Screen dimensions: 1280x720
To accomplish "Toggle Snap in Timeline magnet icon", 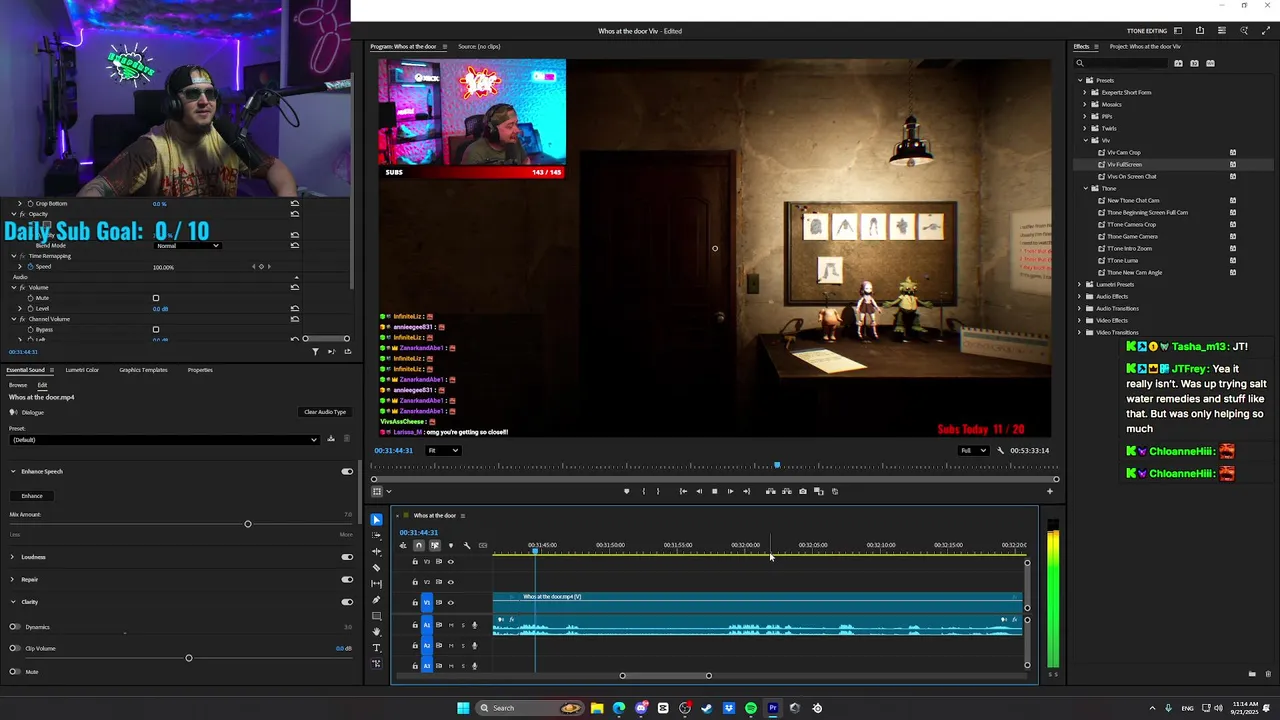I will tap(418, 545).
